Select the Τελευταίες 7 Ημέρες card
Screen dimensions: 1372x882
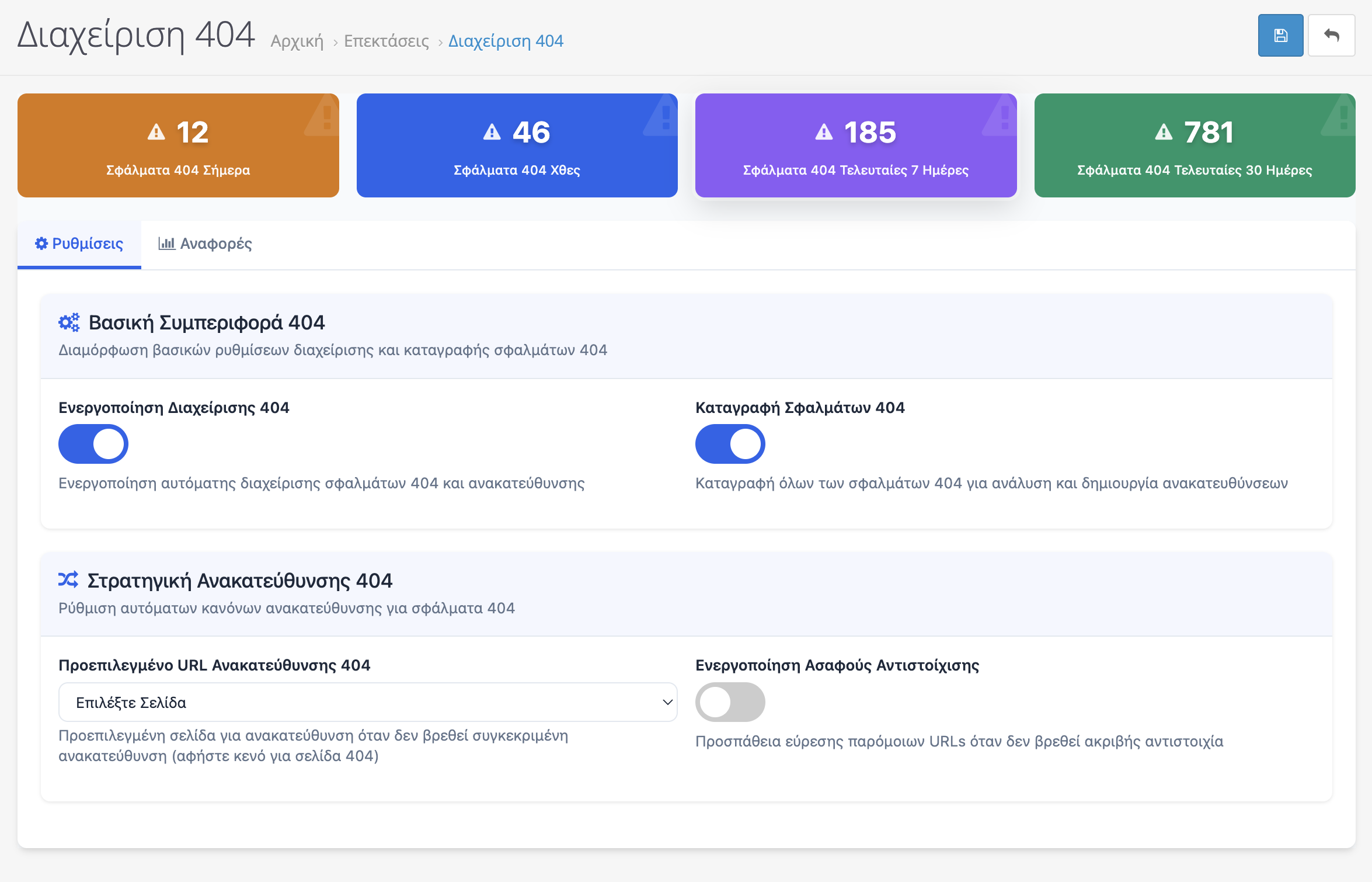point(856,145)
